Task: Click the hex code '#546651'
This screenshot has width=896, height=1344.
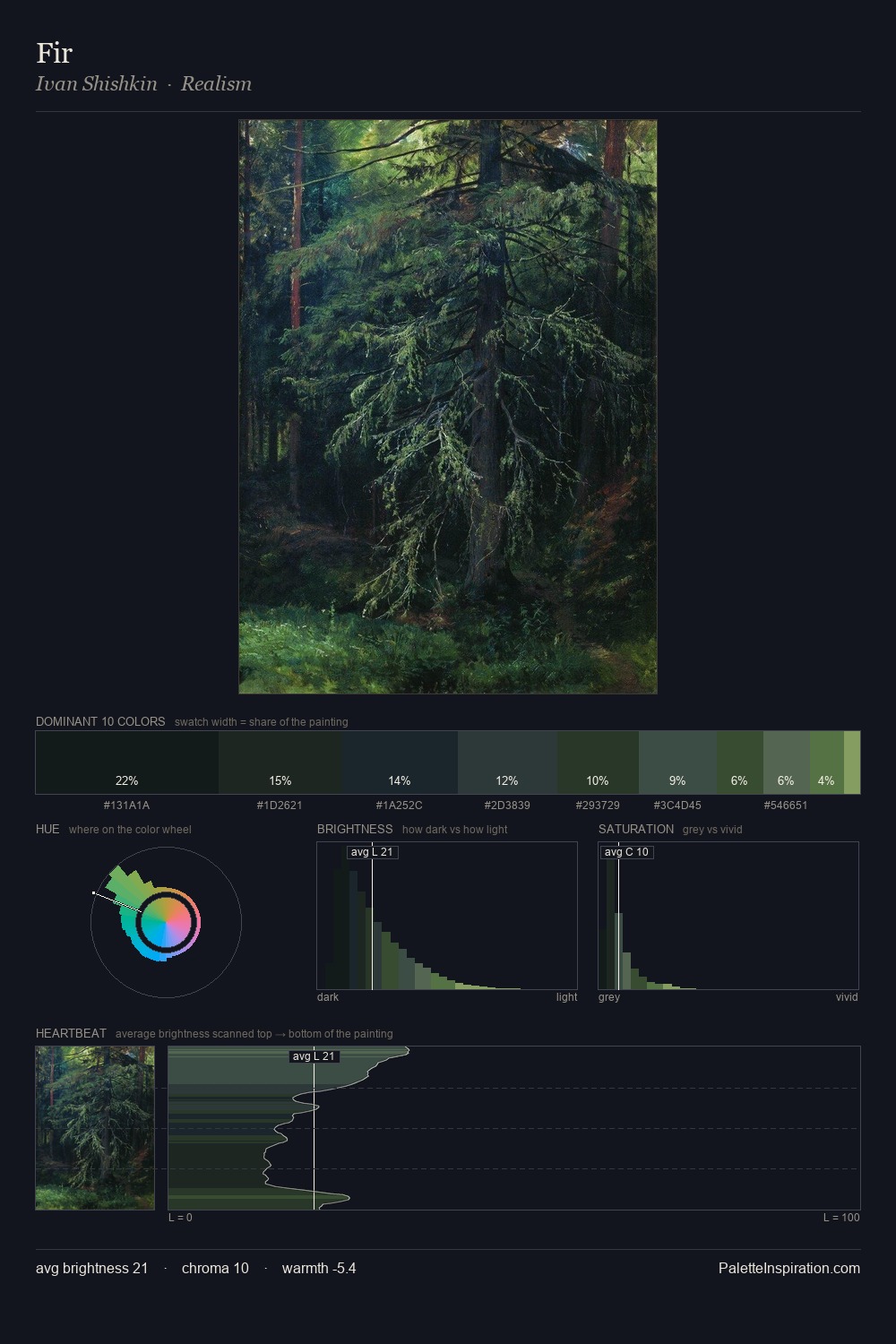Action: pyautogui.click(x=786, y=805)
